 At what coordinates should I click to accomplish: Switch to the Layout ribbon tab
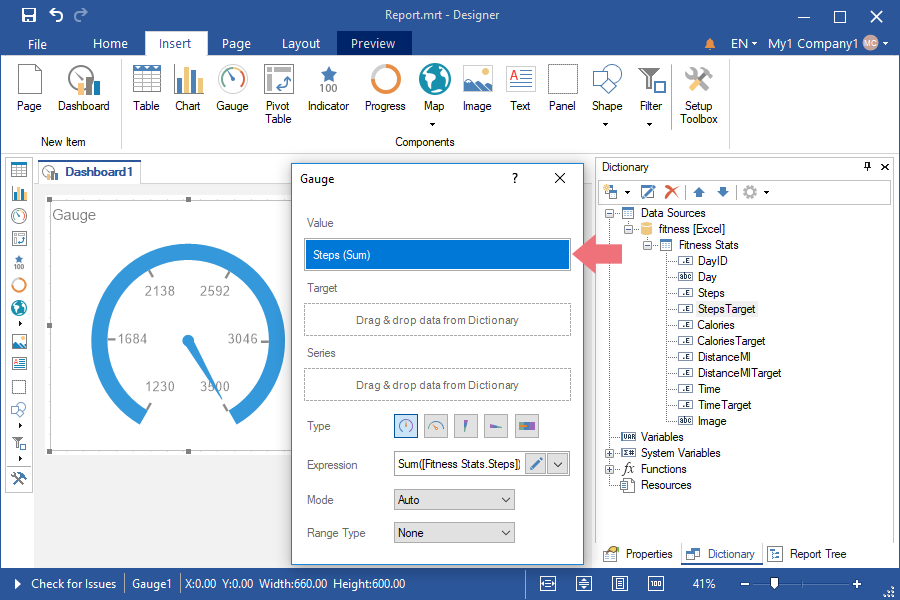301,44
